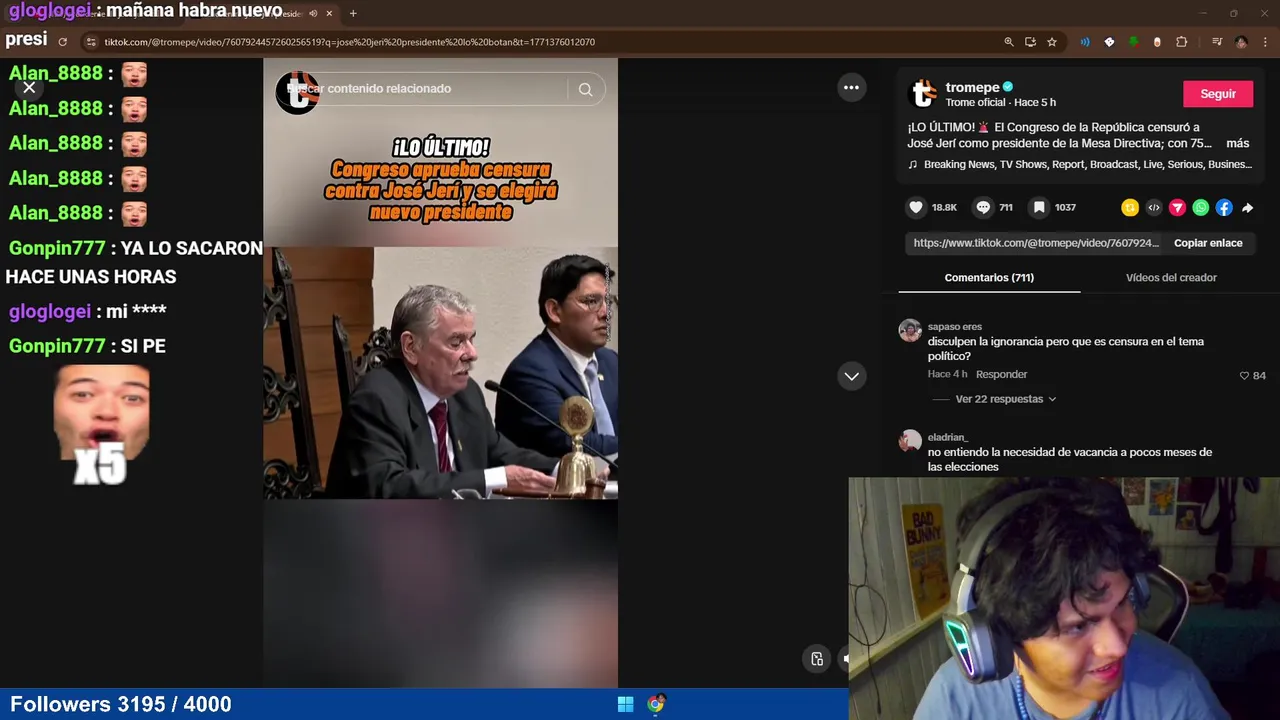Click the site info icon left of the URL

tap(91, 42)
